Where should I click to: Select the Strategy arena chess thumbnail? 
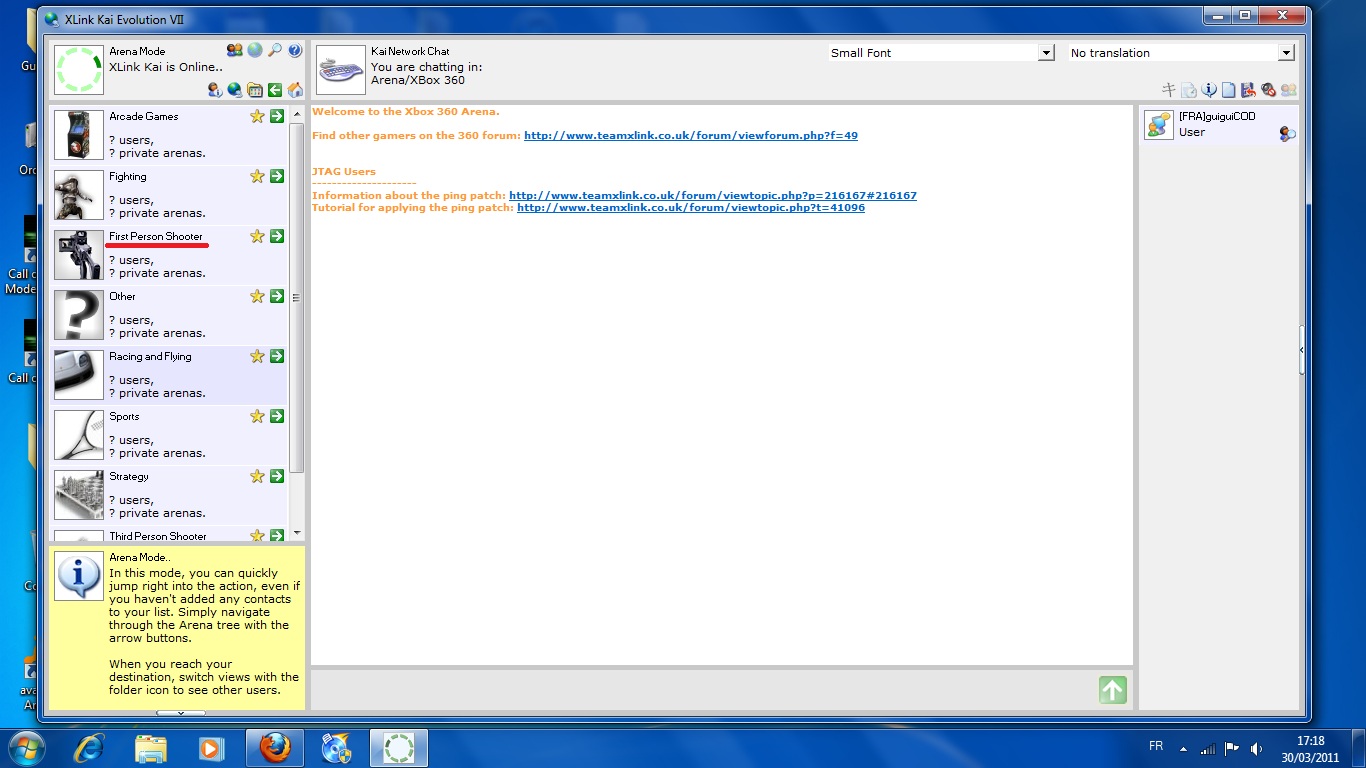[x=79, y=495]
